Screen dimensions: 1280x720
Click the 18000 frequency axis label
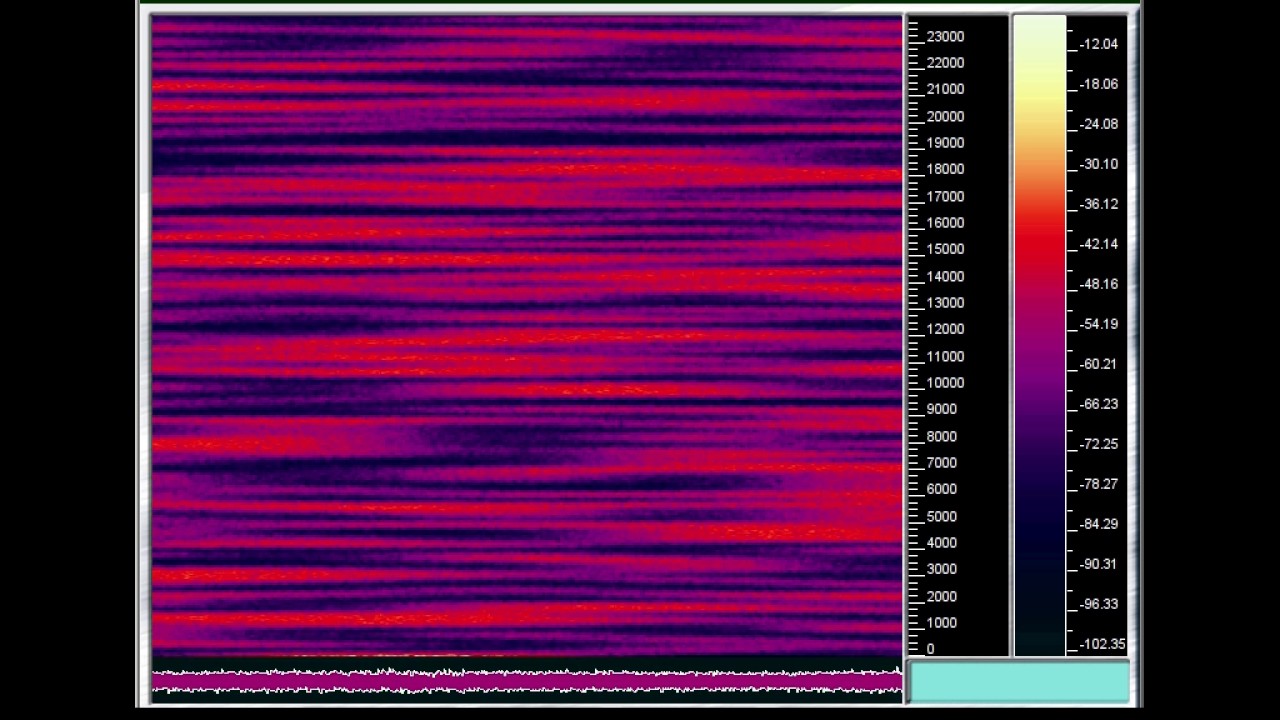[x=945, y=170]
